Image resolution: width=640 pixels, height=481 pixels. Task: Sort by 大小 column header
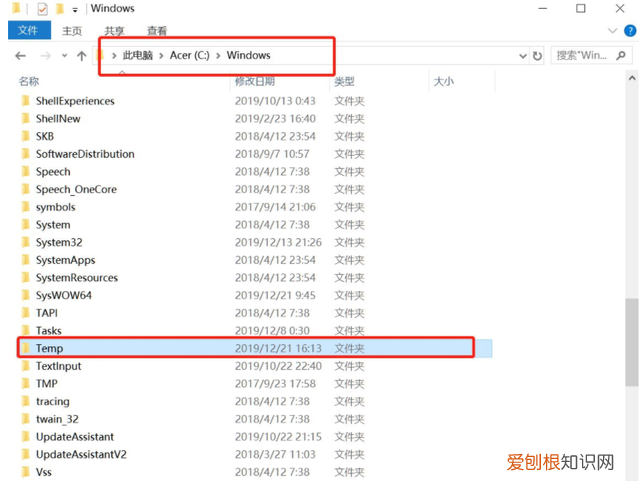[444, 81]
